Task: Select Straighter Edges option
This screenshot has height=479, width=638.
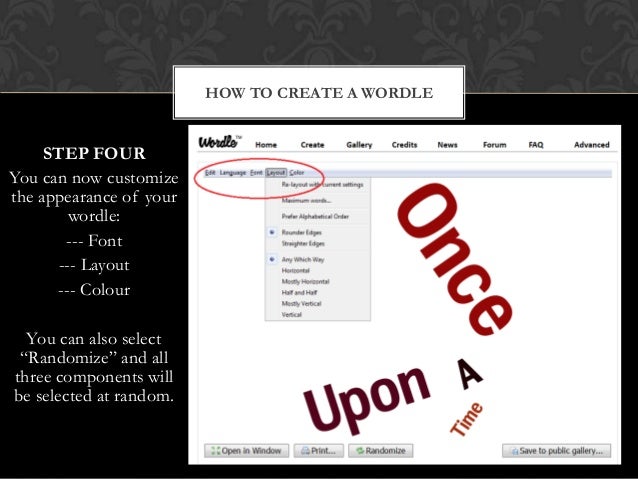Action: point(303,243)
